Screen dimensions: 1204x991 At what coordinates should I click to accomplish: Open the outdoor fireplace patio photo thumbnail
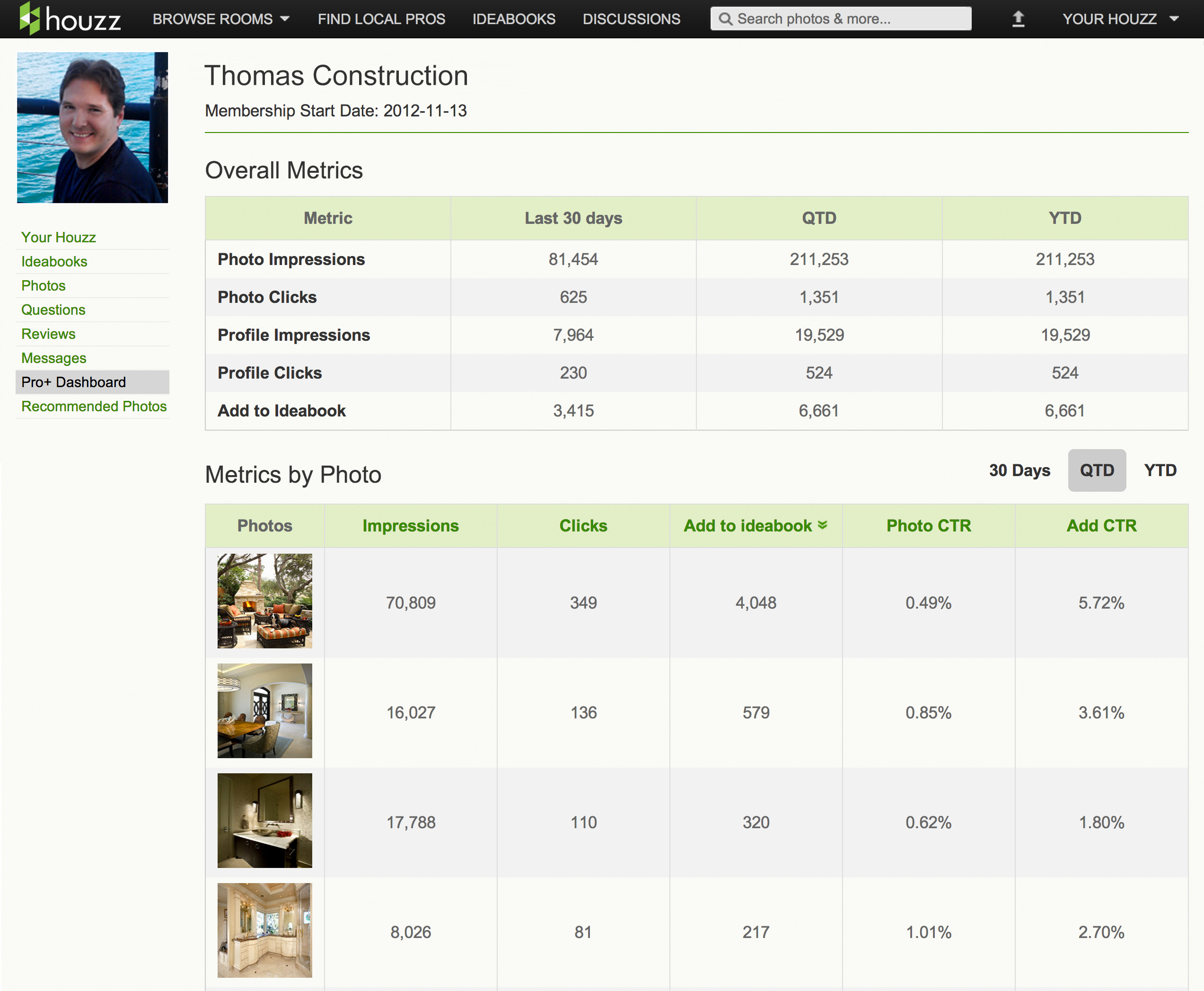[x=265, y=601]
